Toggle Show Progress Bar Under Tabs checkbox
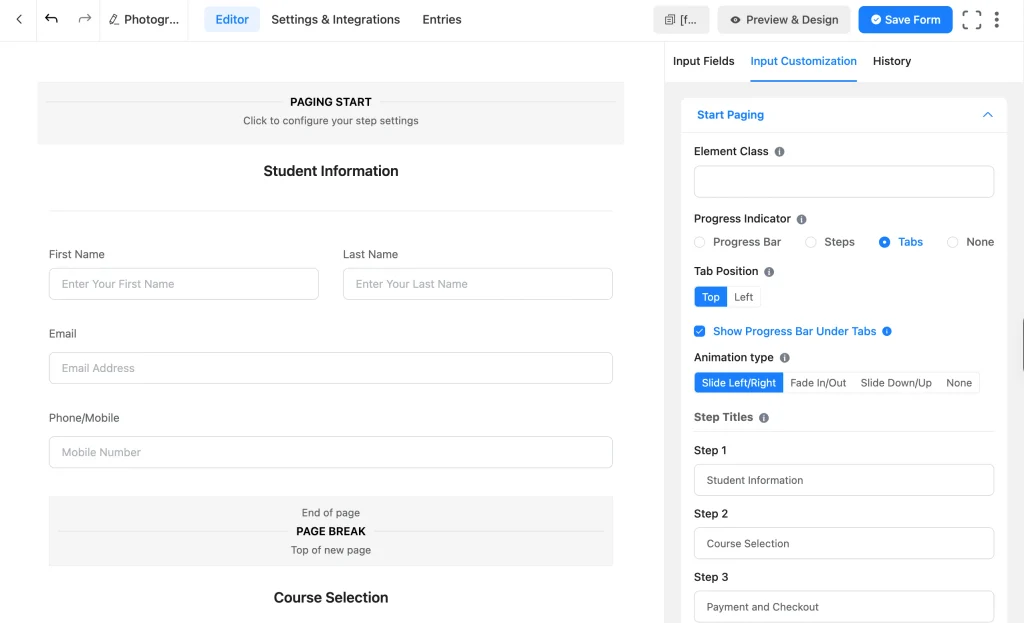The image size is (1024, 623). pyautogui.click(x=699, y=331)
